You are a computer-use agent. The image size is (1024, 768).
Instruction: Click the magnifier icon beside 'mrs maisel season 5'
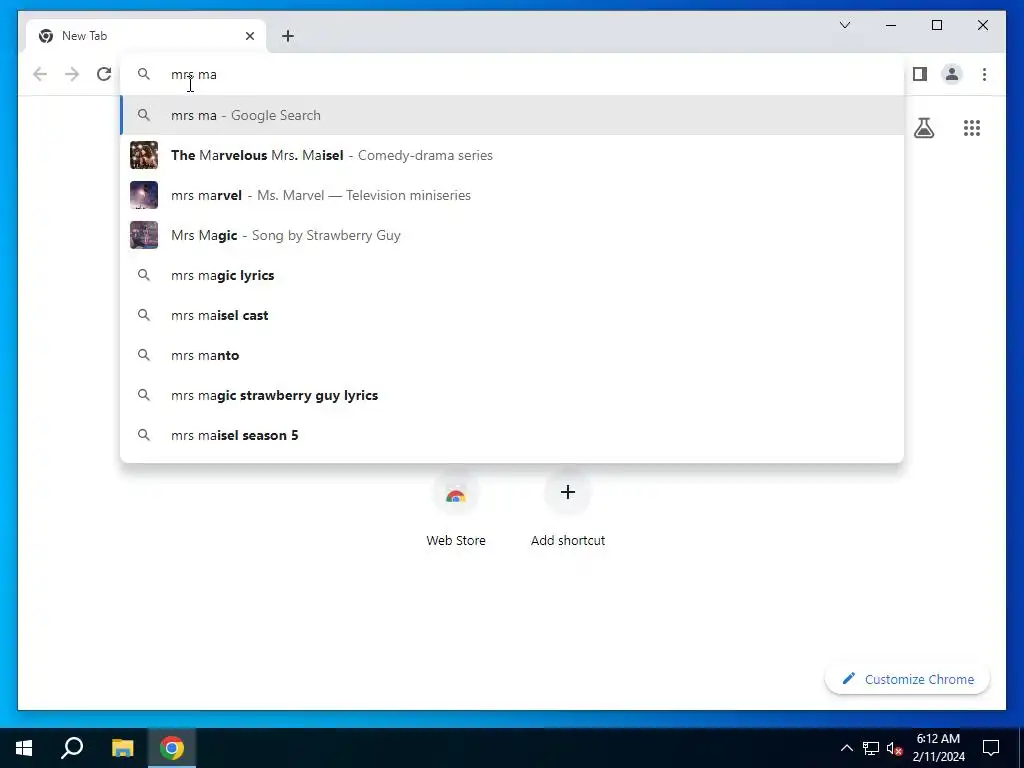click(144, 435)
